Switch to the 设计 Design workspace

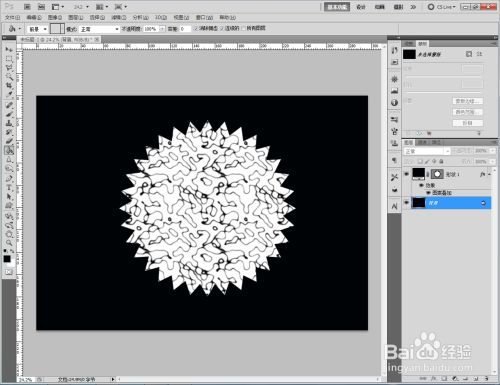pos(361,7)
